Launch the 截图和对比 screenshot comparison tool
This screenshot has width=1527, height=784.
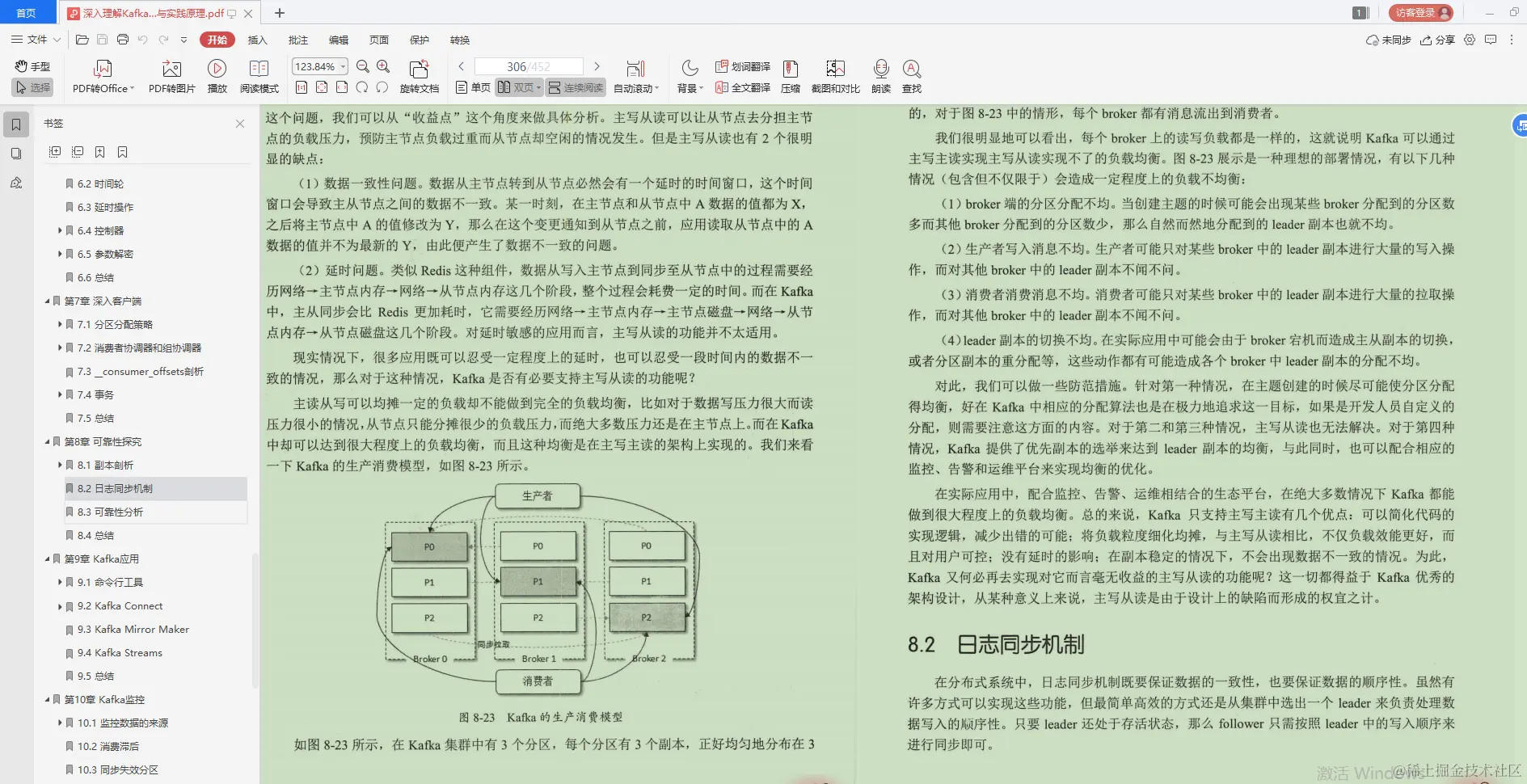click(x=835, y=75)
